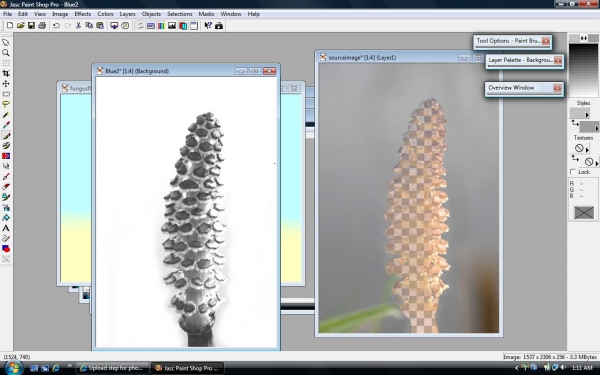Open the Selections menu
This screenshot has width=600, height=375.
[x=179, y=14]
